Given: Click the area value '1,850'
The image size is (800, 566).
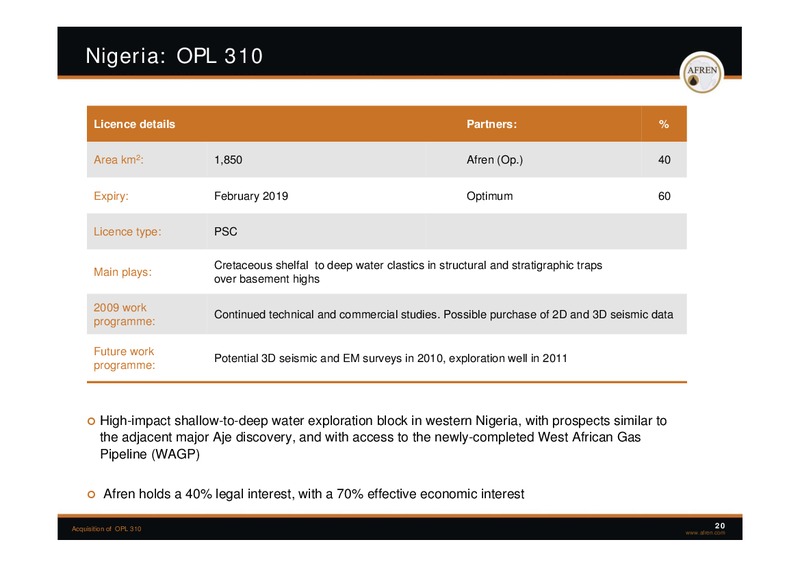Looking at the screenshot, I should (x=228, y=160).
